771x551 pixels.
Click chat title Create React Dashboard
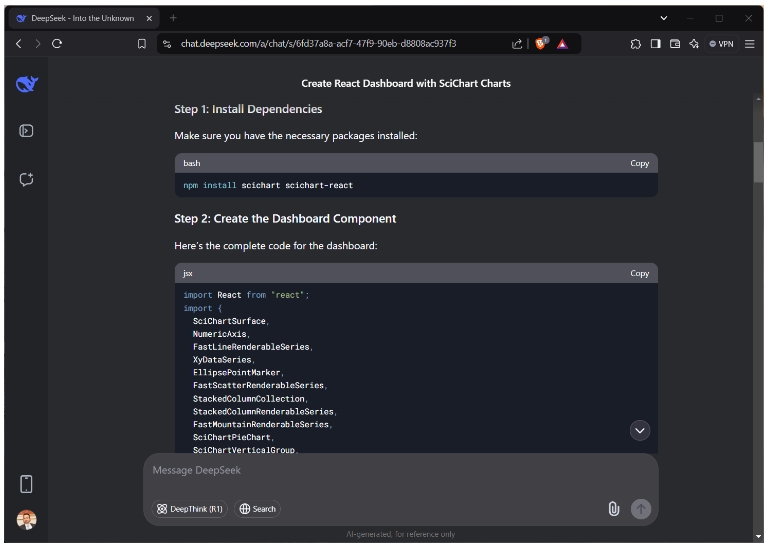406,84
